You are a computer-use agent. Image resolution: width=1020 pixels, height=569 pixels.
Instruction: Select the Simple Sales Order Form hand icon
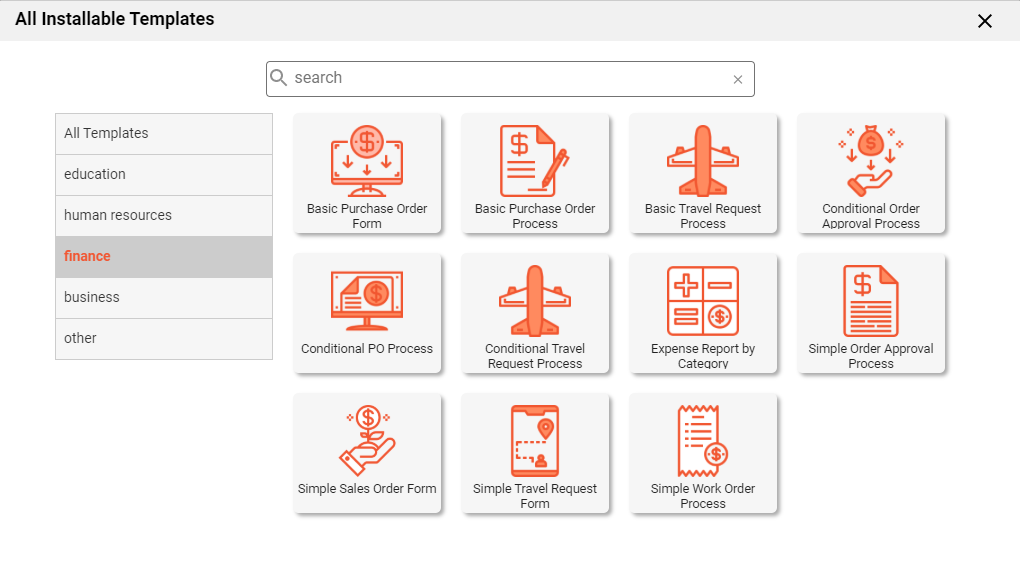(x=367, y=440)
